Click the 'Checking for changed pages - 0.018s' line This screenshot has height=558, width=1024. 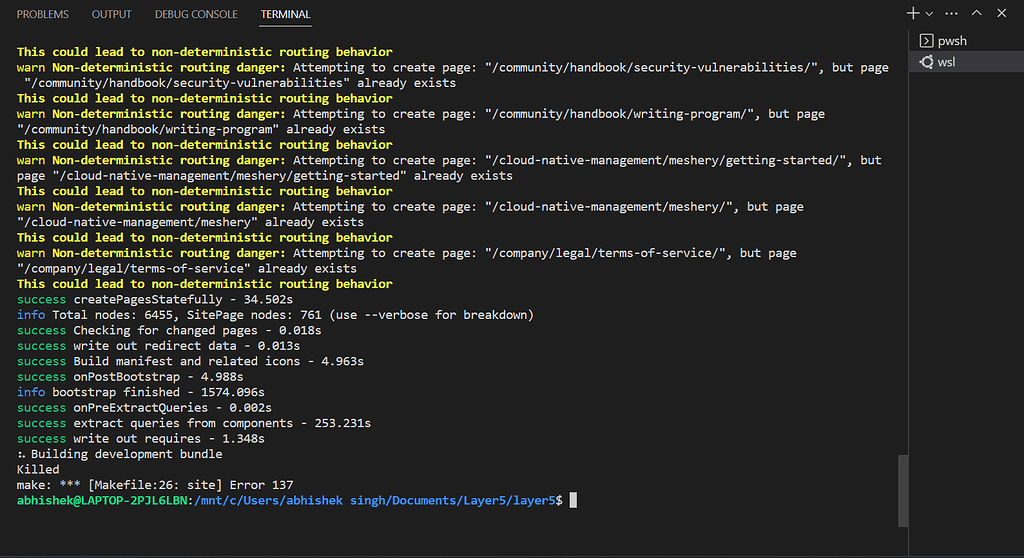click(x=168, y=331)
